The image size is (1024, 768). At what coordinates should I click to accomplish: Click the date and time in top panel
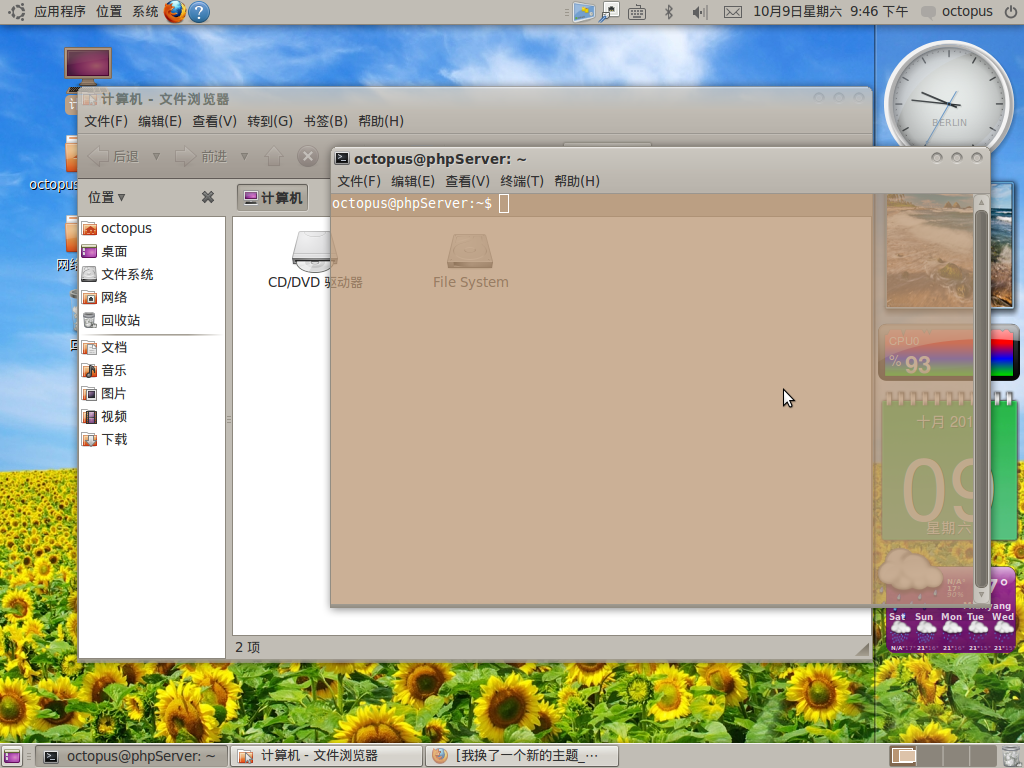(x=830, y=12)
